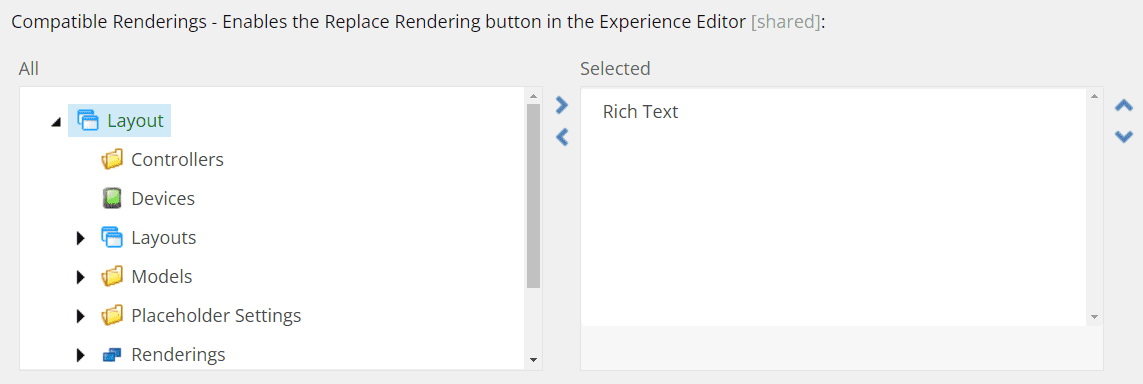The width and height of the screenshot is (1143, 384).
Task: Move selected item up in order
Action: click(x=1124, y=106)
